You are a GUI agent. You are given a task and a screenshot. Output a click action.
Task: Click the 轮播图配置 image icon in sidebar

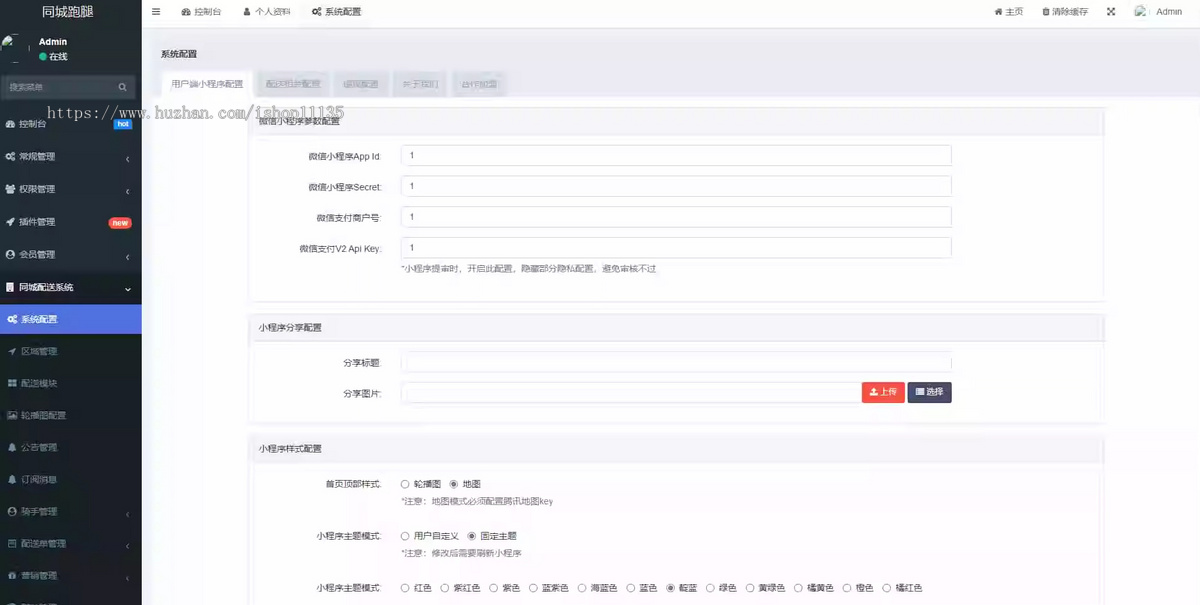click(12, 415)
